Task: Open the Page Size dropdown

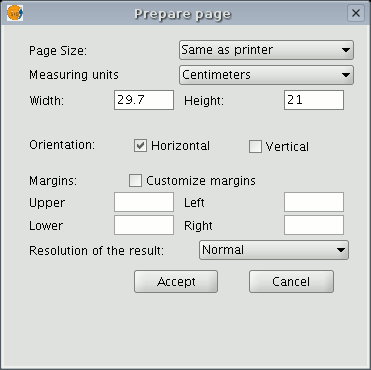Action: (x=266, y=50)
